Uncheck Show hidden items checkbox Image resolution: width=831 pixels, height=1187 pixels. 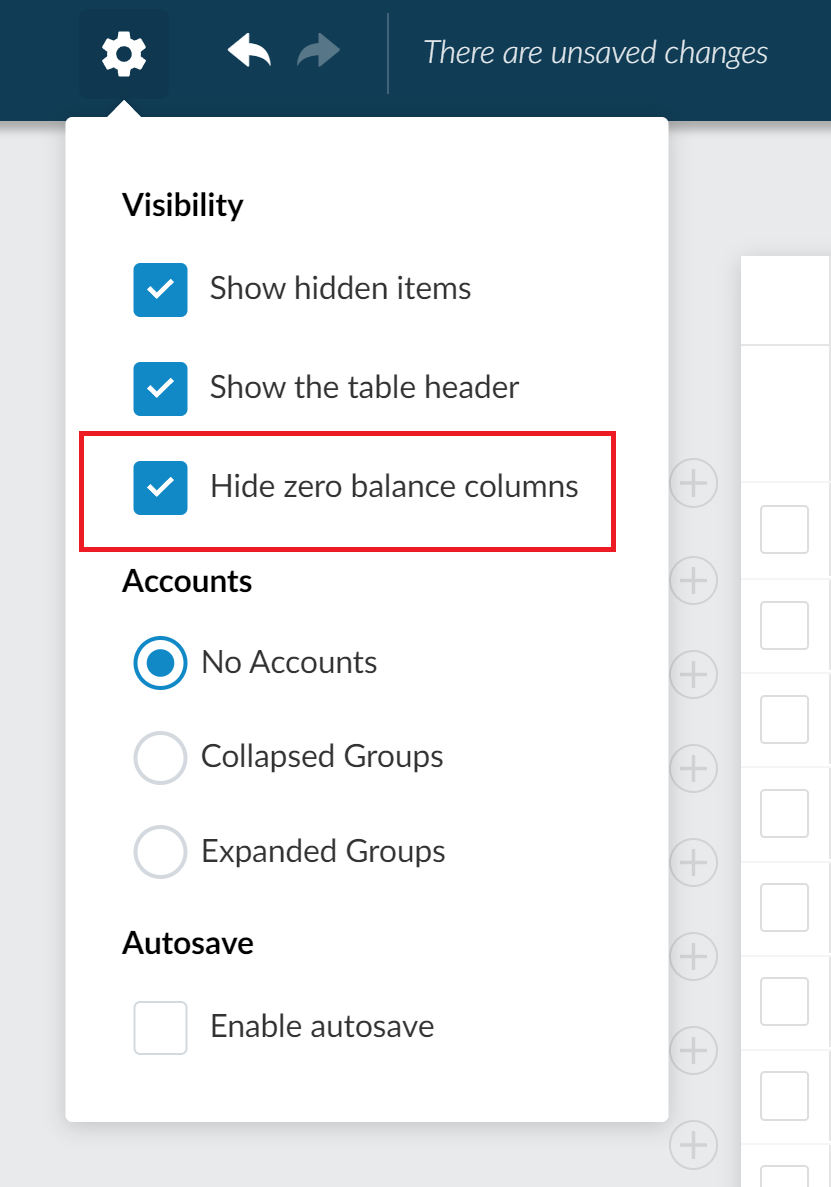160,290
